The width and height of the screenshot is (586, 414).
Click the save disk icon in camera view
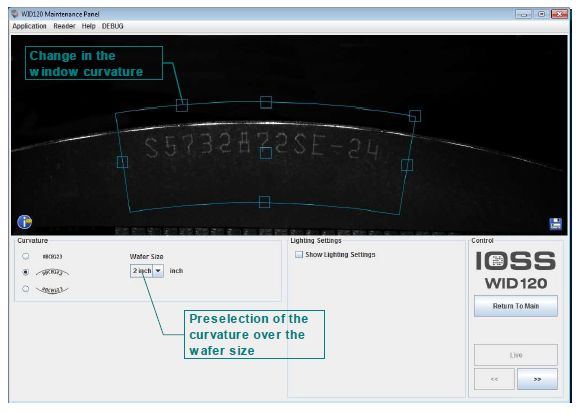[556, 224]
